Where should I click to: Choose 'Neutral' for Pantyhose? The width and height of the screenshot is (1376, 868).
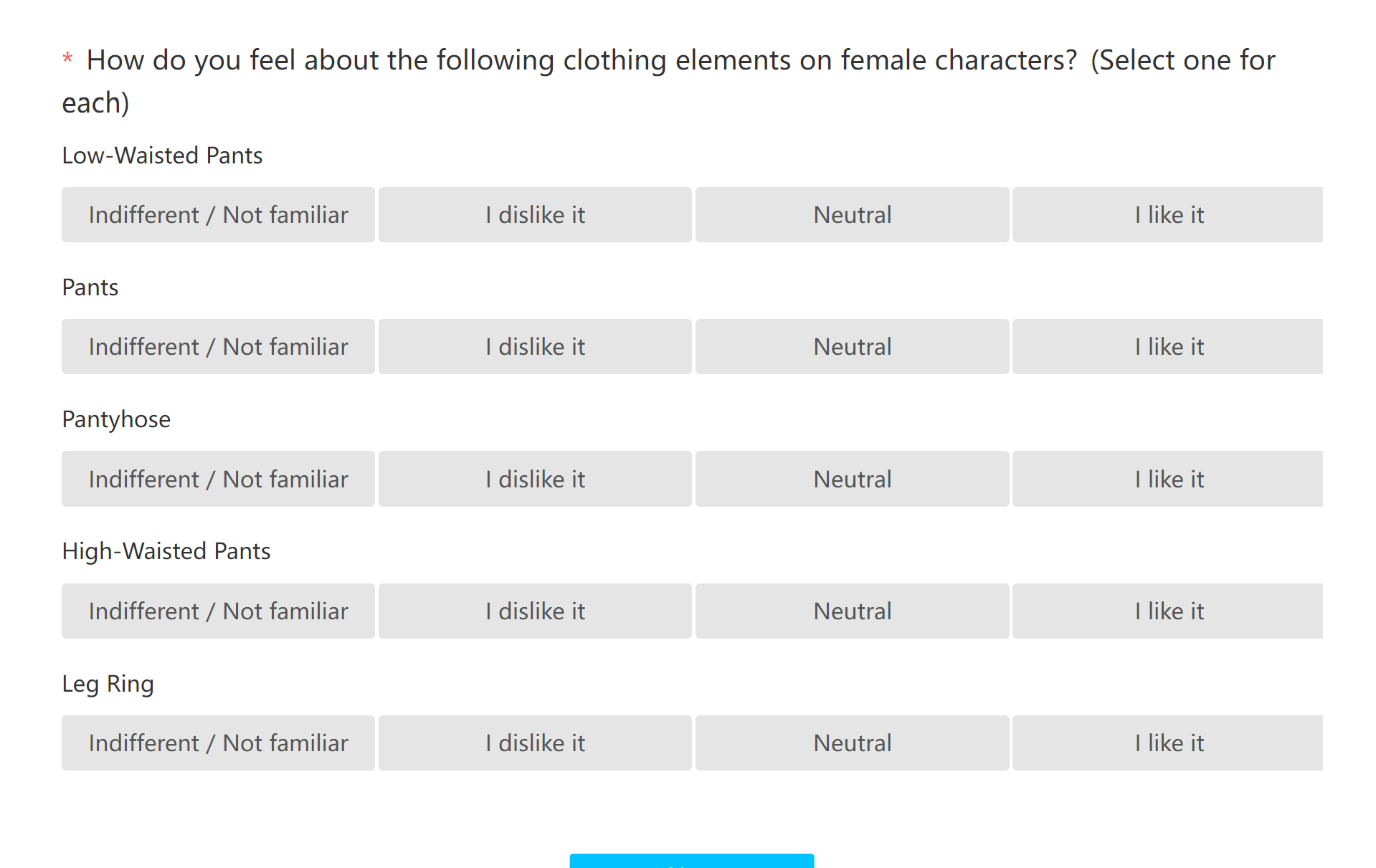tap(852, 479)
